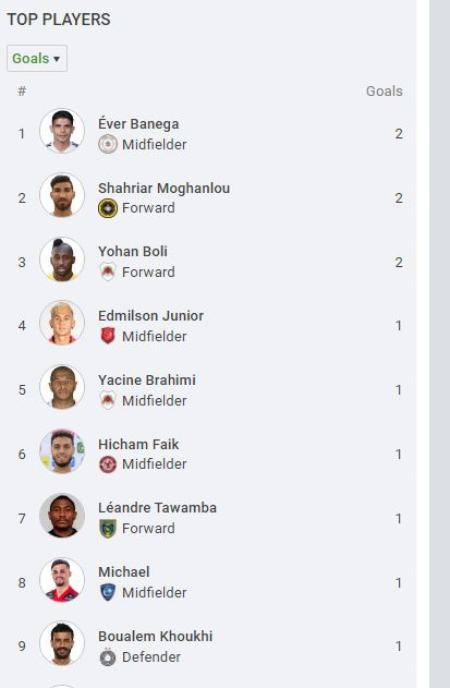
Task: Click the Goals column header
Action: click(x=384, y=91)
